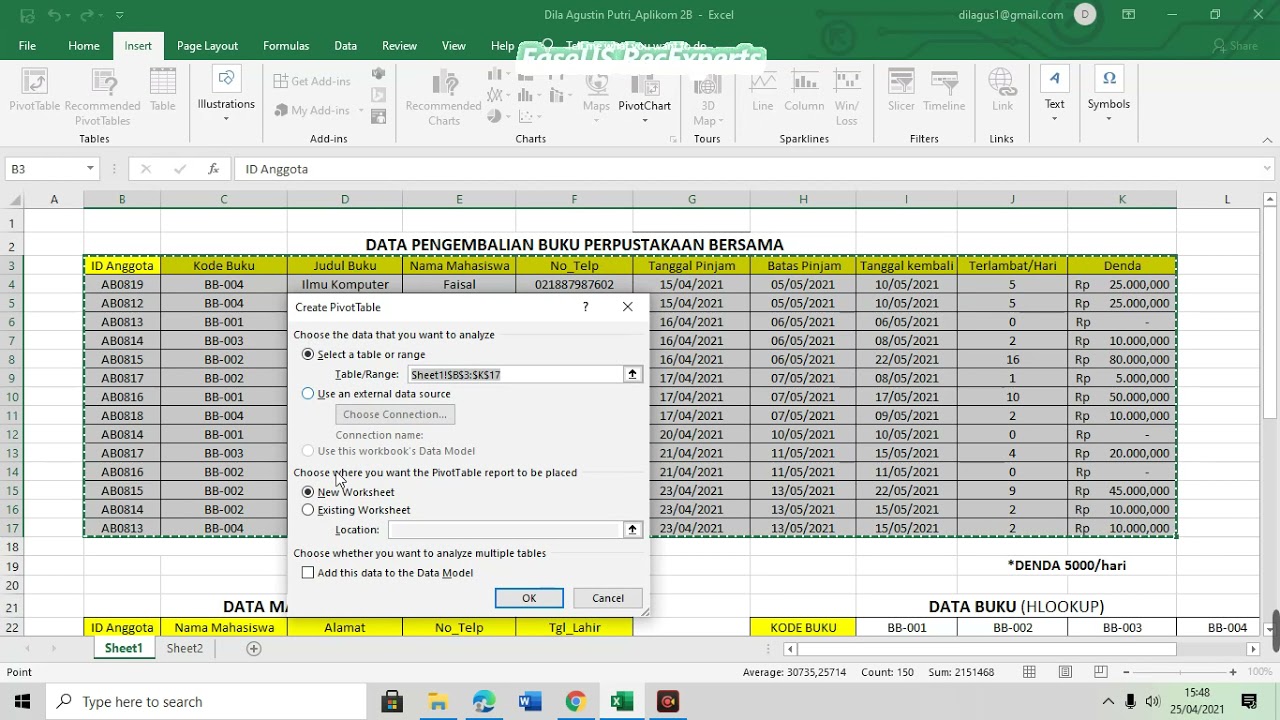Screen dimensions: 1280x720
Task: Open Google Chrome from the taskbar
Action: tap(575, 702)
